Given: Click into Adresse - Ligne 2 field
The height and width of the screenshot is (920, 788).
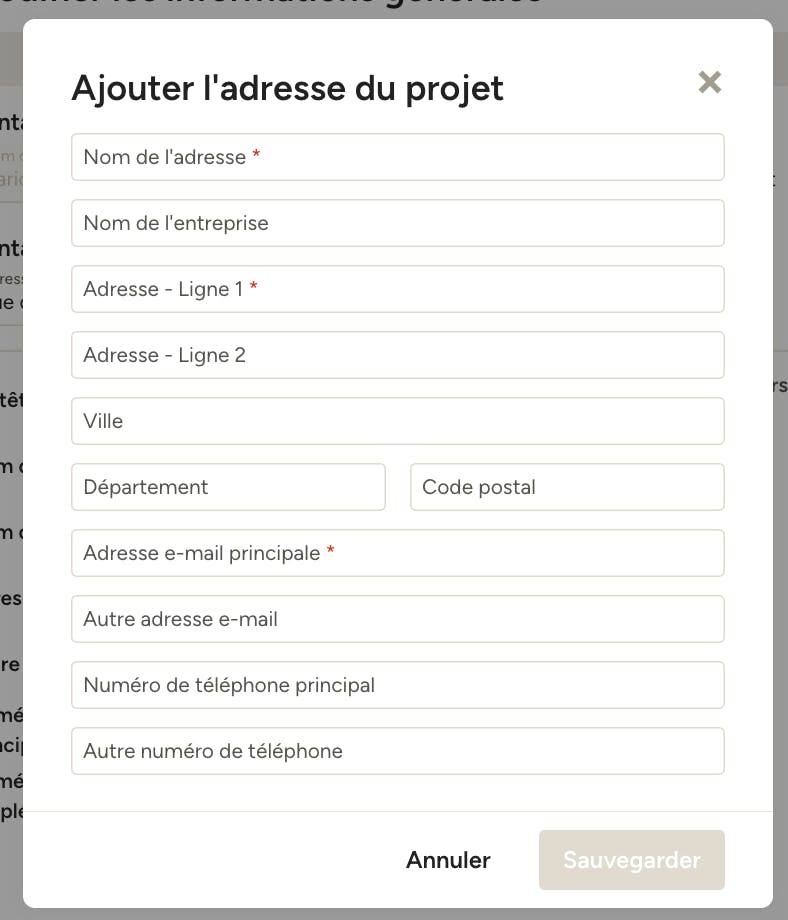Looking at the screenshot, I should point(398,355).
